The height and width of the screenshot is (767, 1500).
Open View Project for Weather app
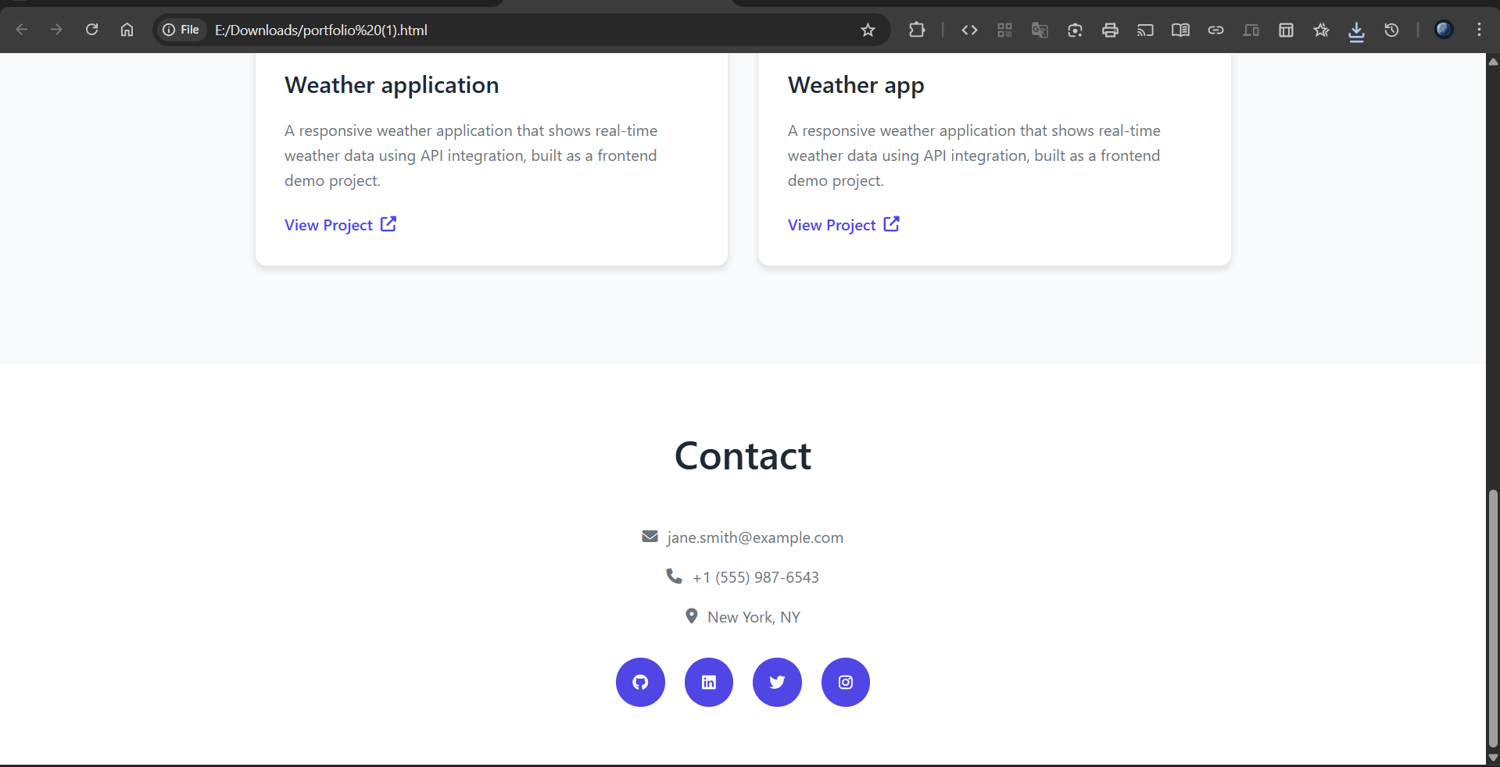[844, 225]
